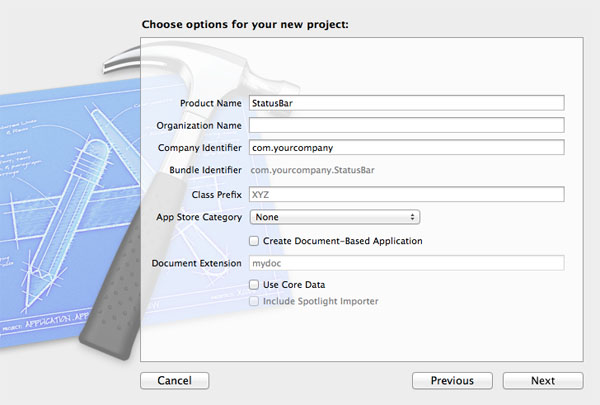This screenshot has width=600, height=405.
Task: Click the App Store Category label
Action: [199, 217]
